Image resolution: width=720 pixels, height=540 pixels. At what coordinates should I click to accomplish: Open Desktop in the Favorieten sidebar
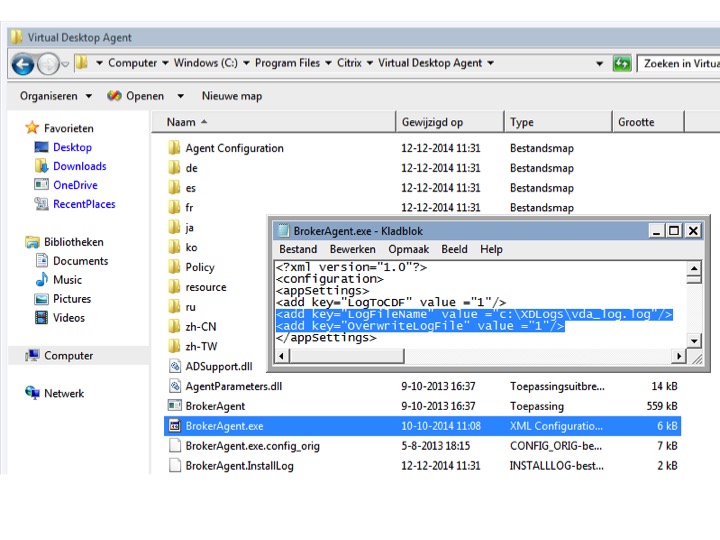click(73, 147)
